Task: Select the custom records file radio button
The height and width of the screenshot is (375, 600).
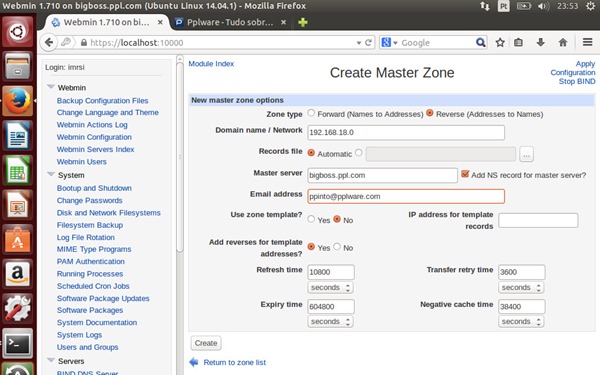Action: click(359, 153)
